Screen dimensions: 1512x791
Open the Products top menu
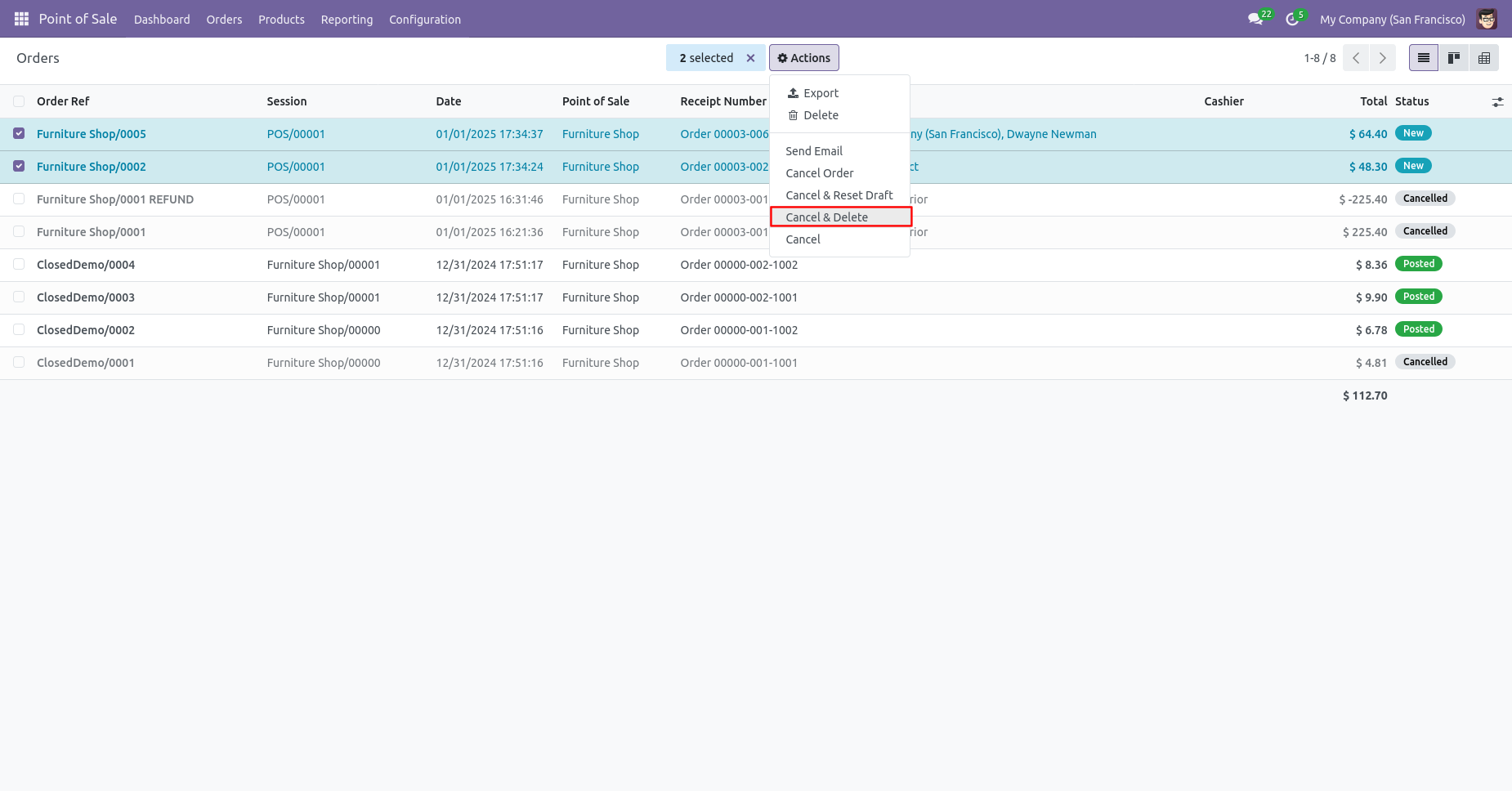tap(281, 20)
